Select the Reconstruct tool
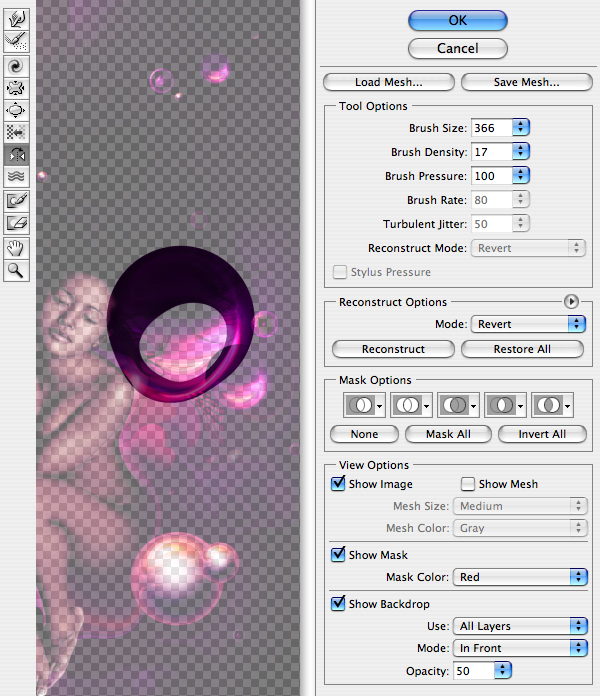Viewport: 600px width, 696px height. (16, 41)
